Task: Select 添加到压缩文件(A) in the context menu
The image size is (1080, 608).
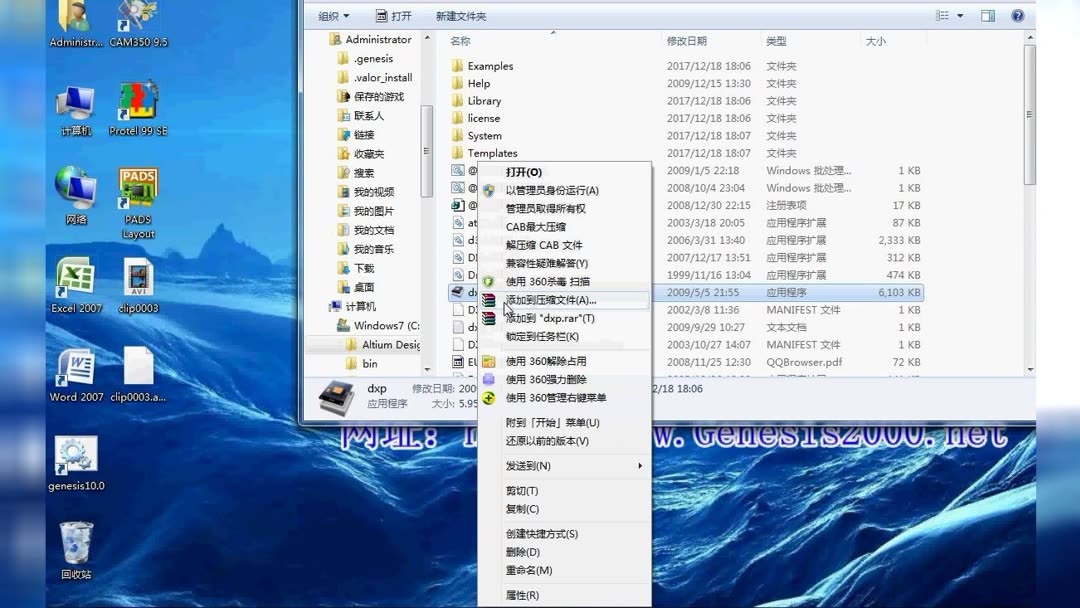Action: pyautogui.click(x=553, y=299)
